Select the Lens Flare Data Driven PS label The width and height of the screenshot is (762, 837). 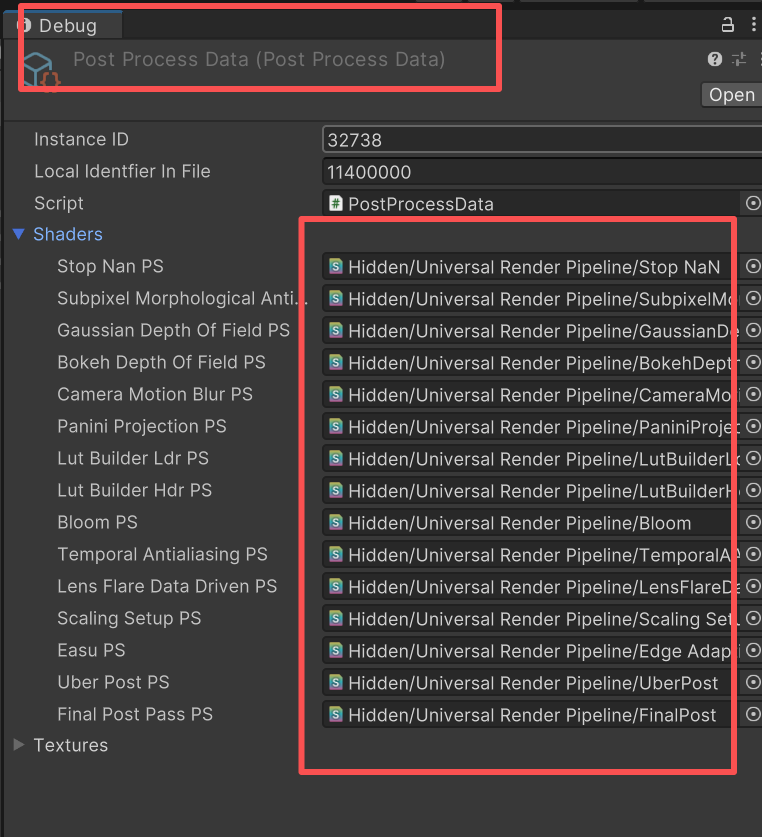point(167,586)
